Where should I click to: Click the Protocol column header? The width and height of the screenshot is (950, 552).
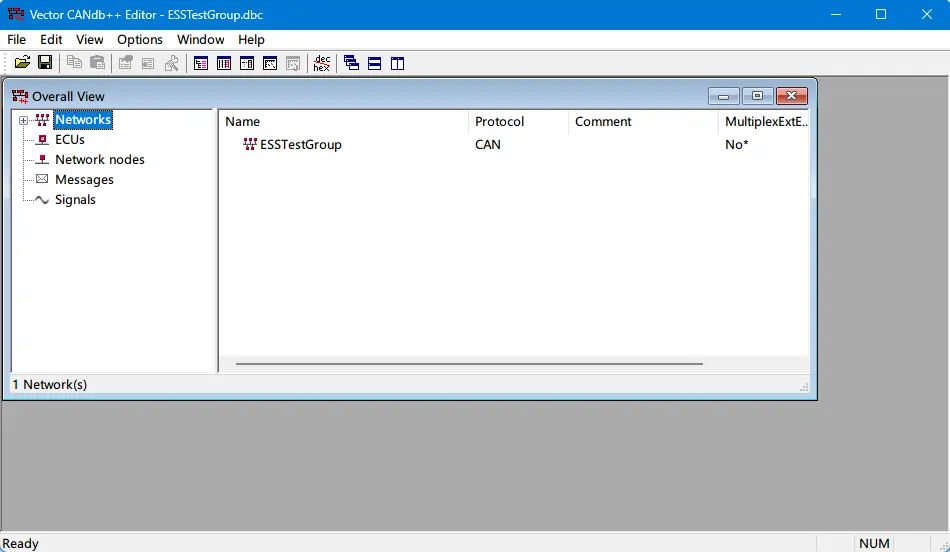click(x=500, y=122)
